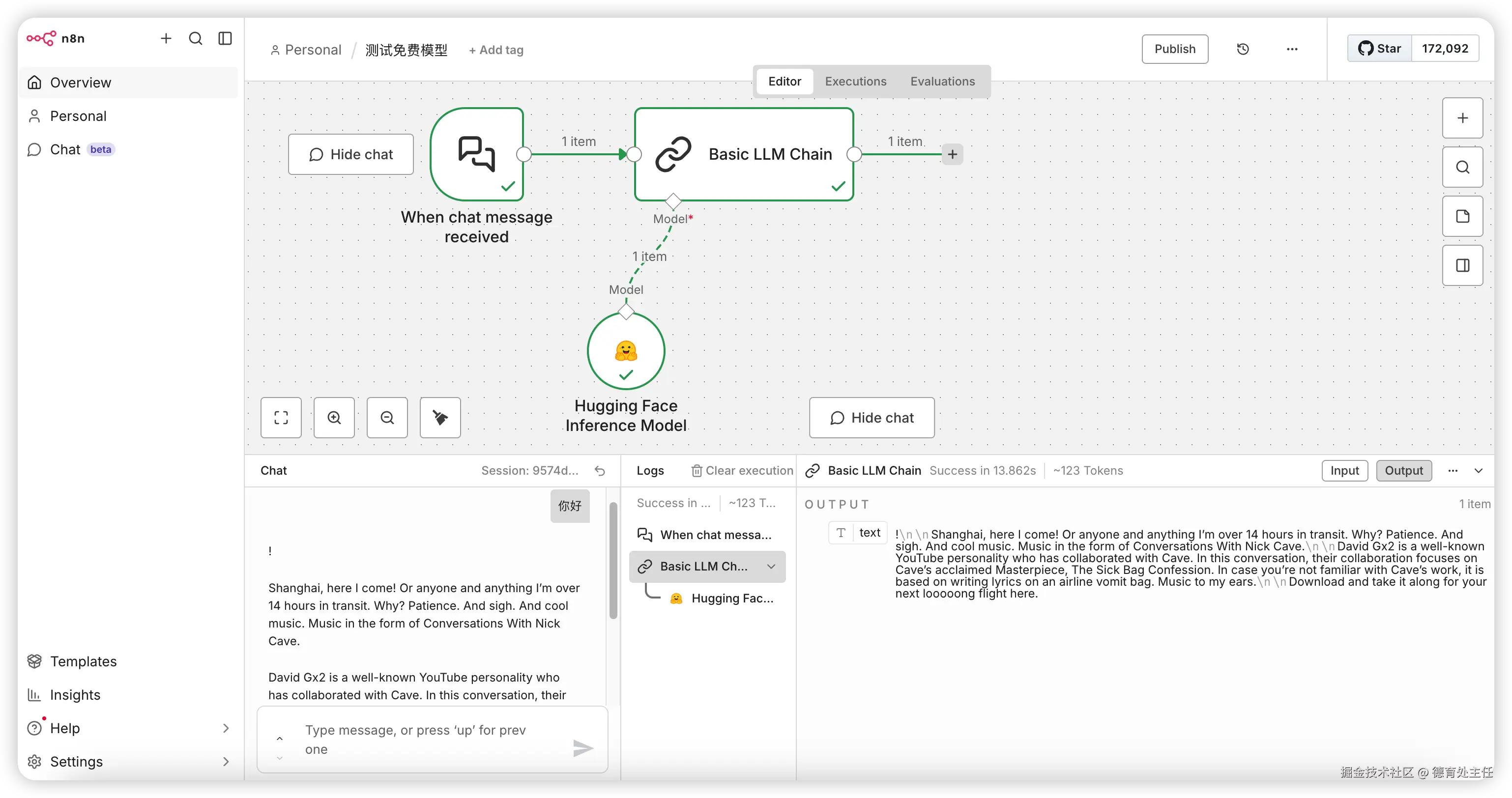
Task: Add a node with the canvas plus button
Action: click(x=1462, y=118)
